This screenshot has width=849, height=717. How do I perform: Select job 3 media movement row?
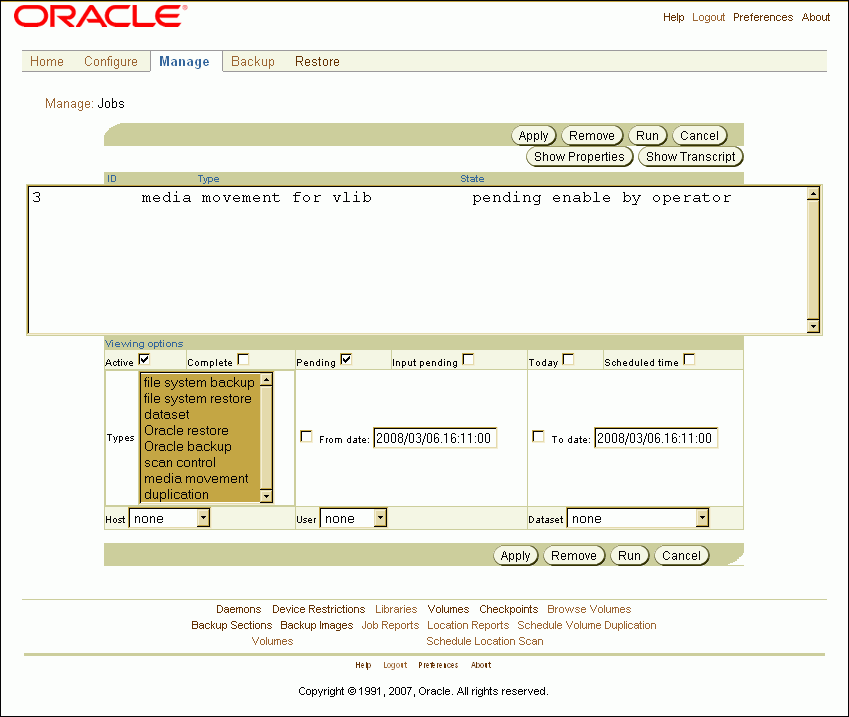tap(417, 198)
